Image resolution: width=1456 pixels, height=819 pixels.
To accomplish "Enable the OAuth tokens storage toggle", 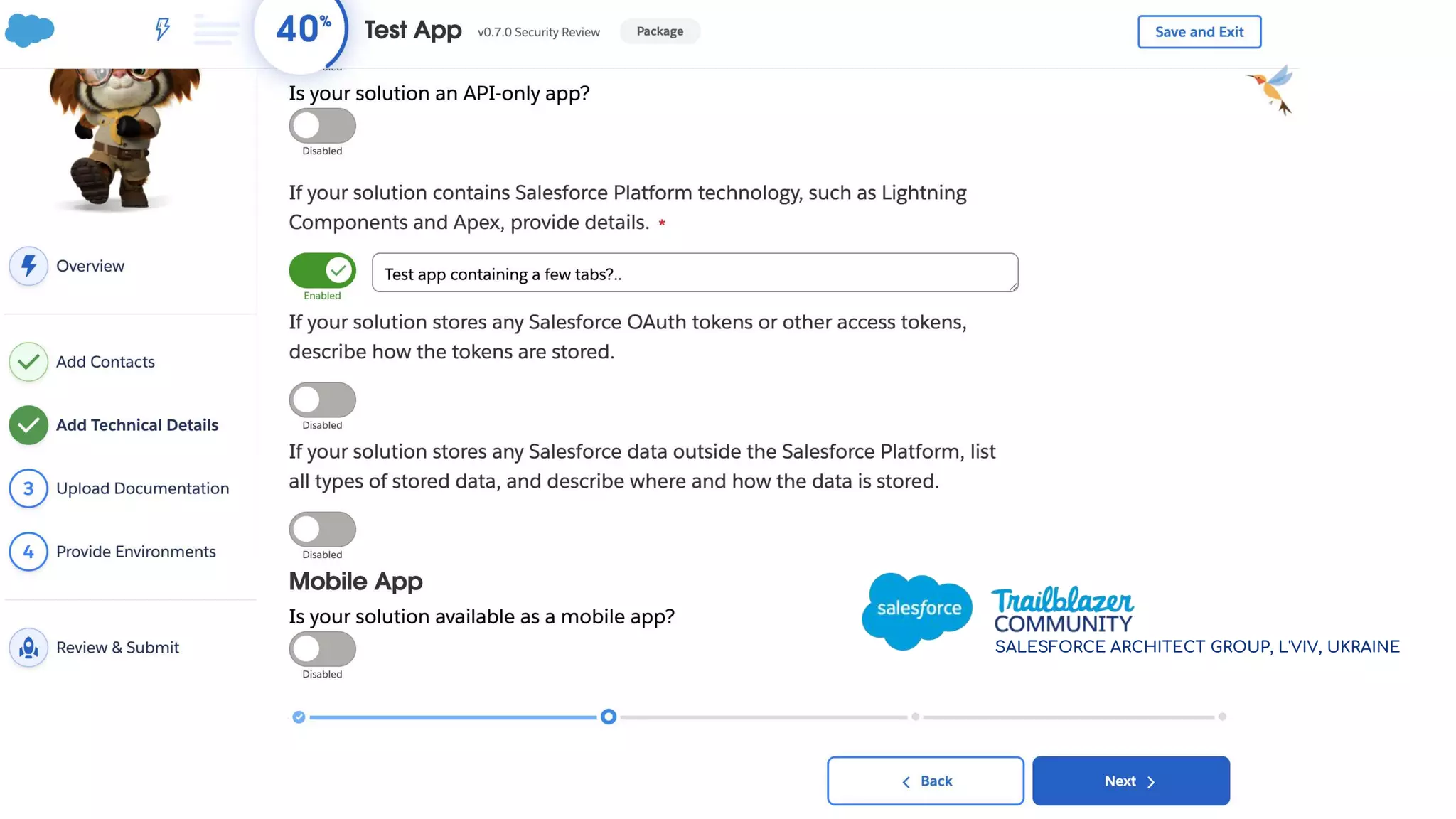I will coord(322,400).
